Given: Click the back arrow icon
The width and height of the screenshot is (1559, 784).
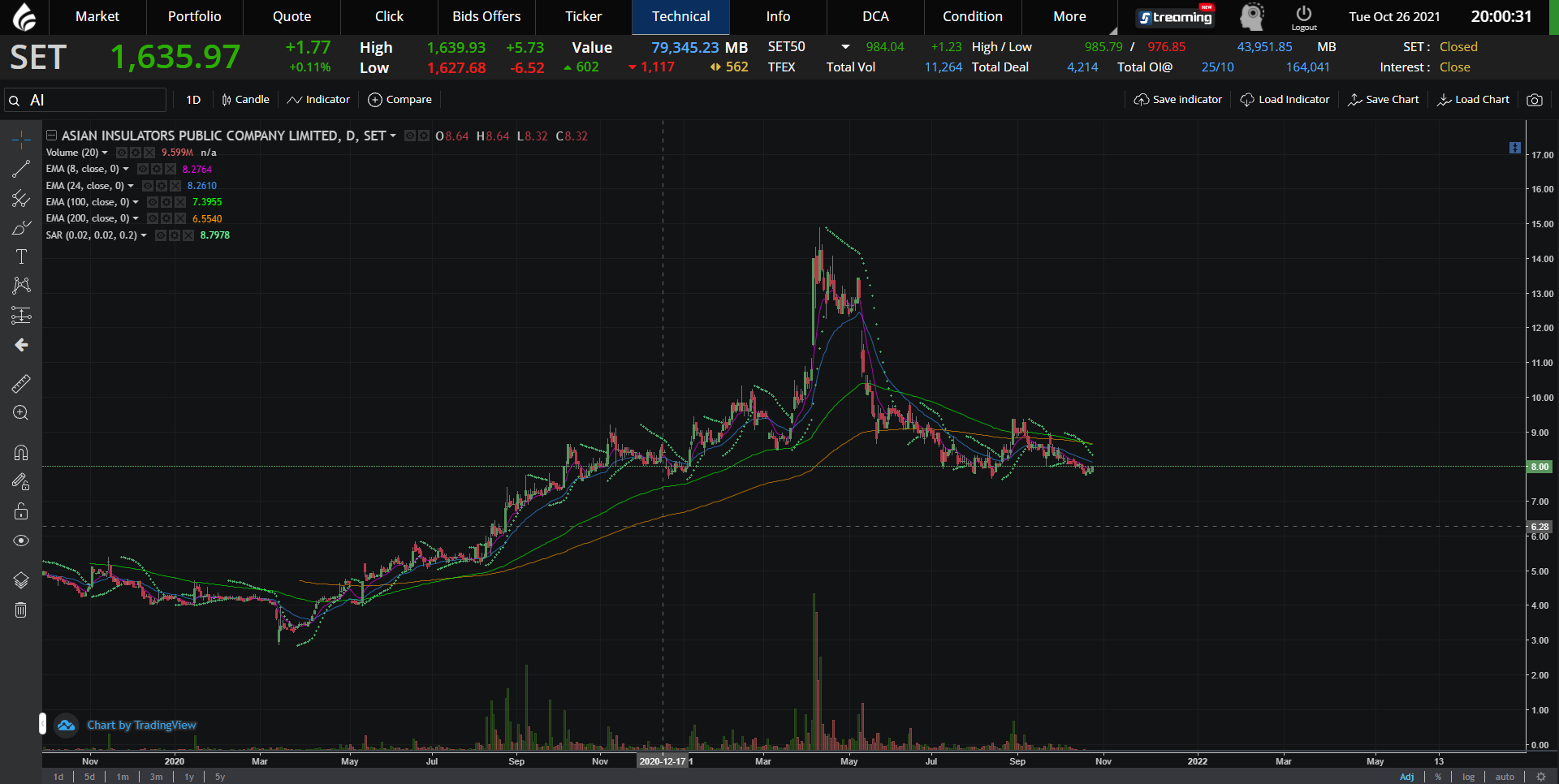Looking at the screenshot, I should coord(21,345).
